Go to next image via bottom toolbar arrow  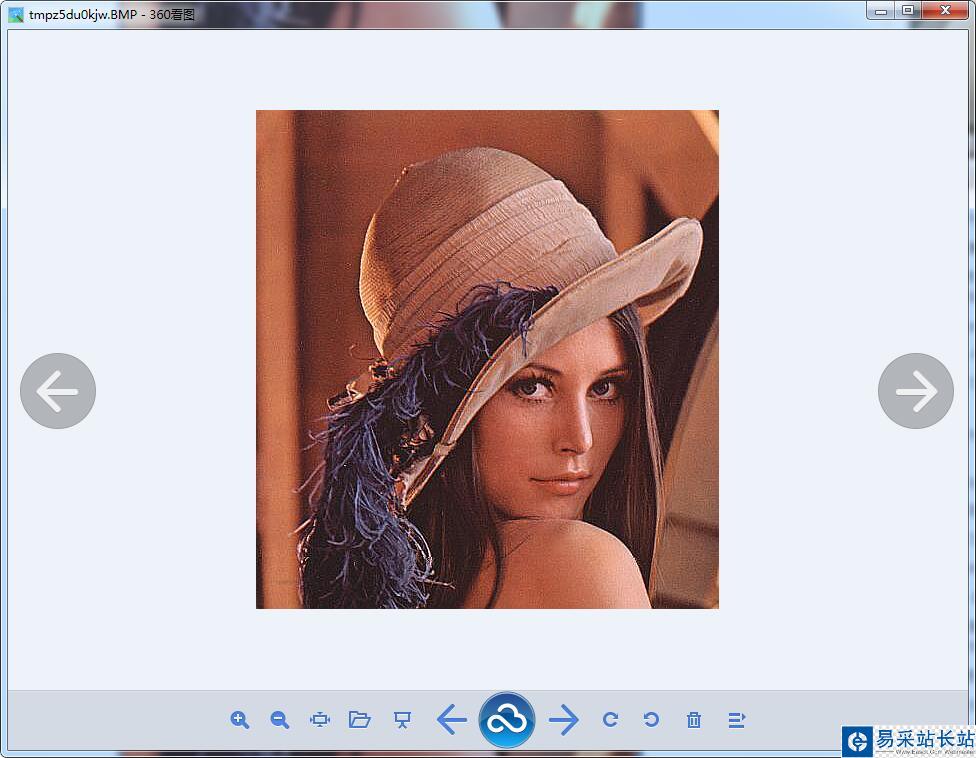(564, 720)
